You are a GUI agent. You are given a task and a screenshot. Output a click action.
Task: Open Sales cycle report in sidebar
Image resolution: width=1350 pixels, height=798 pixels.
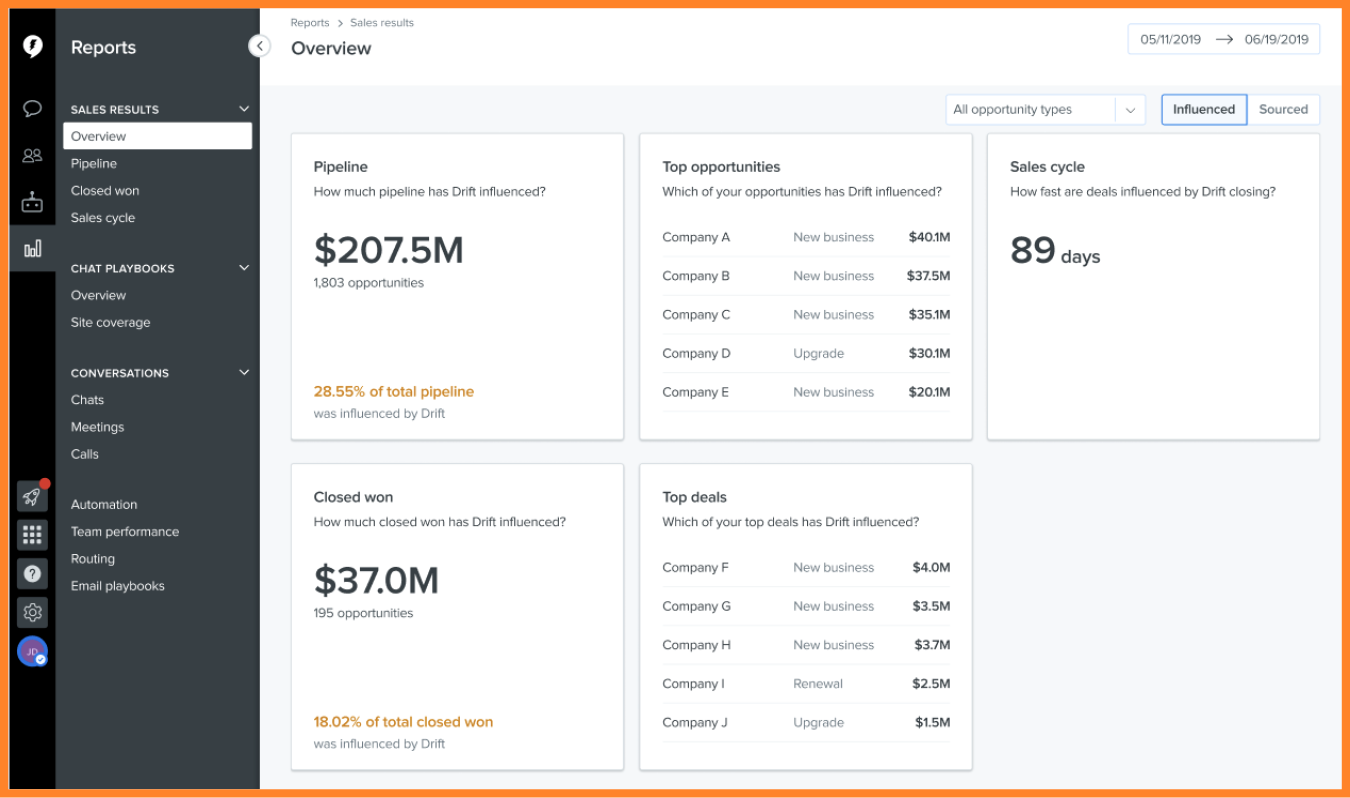click(103, 218)
